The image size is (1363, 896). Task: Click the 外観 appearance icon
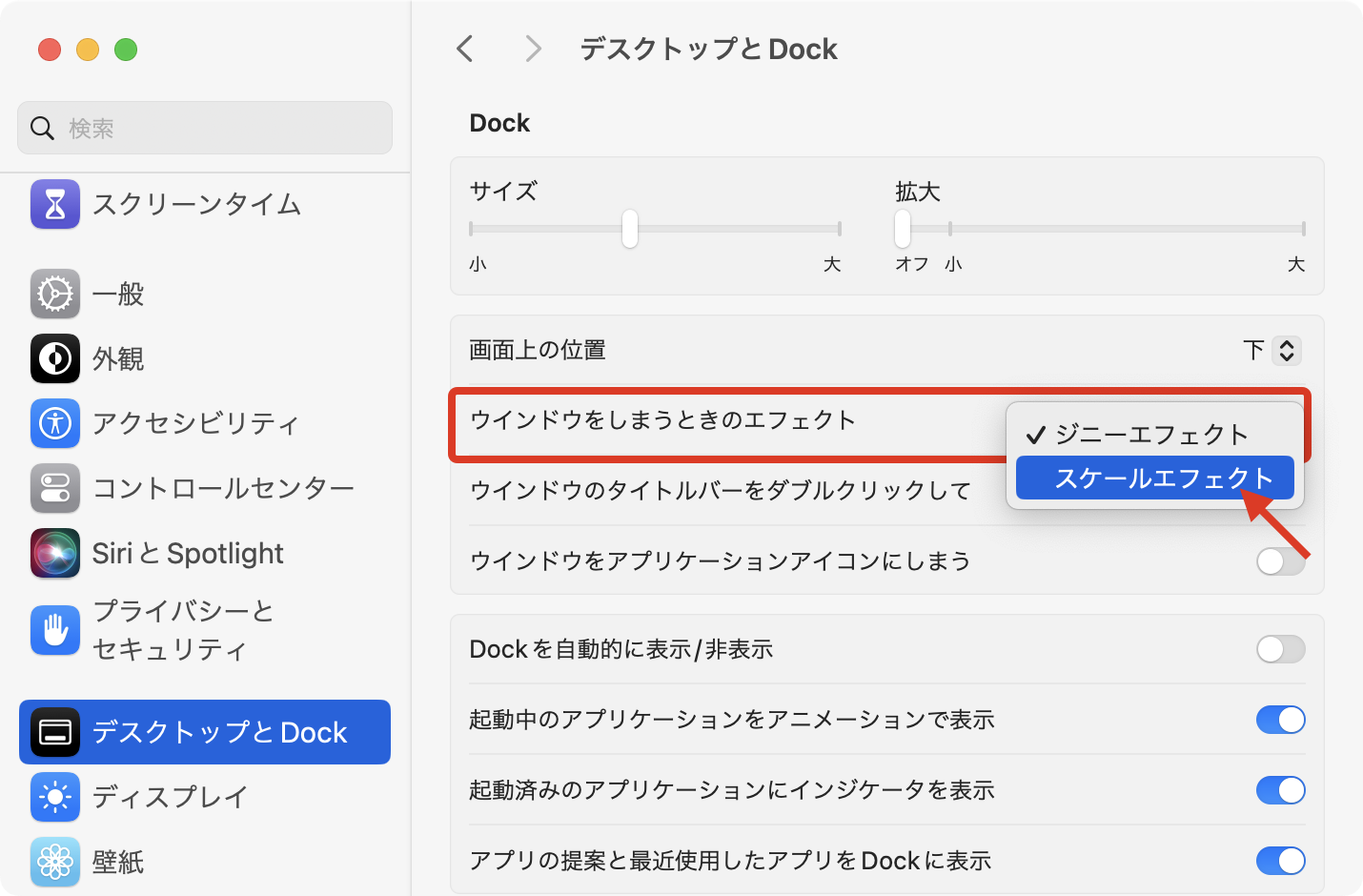tap(55, 358)
